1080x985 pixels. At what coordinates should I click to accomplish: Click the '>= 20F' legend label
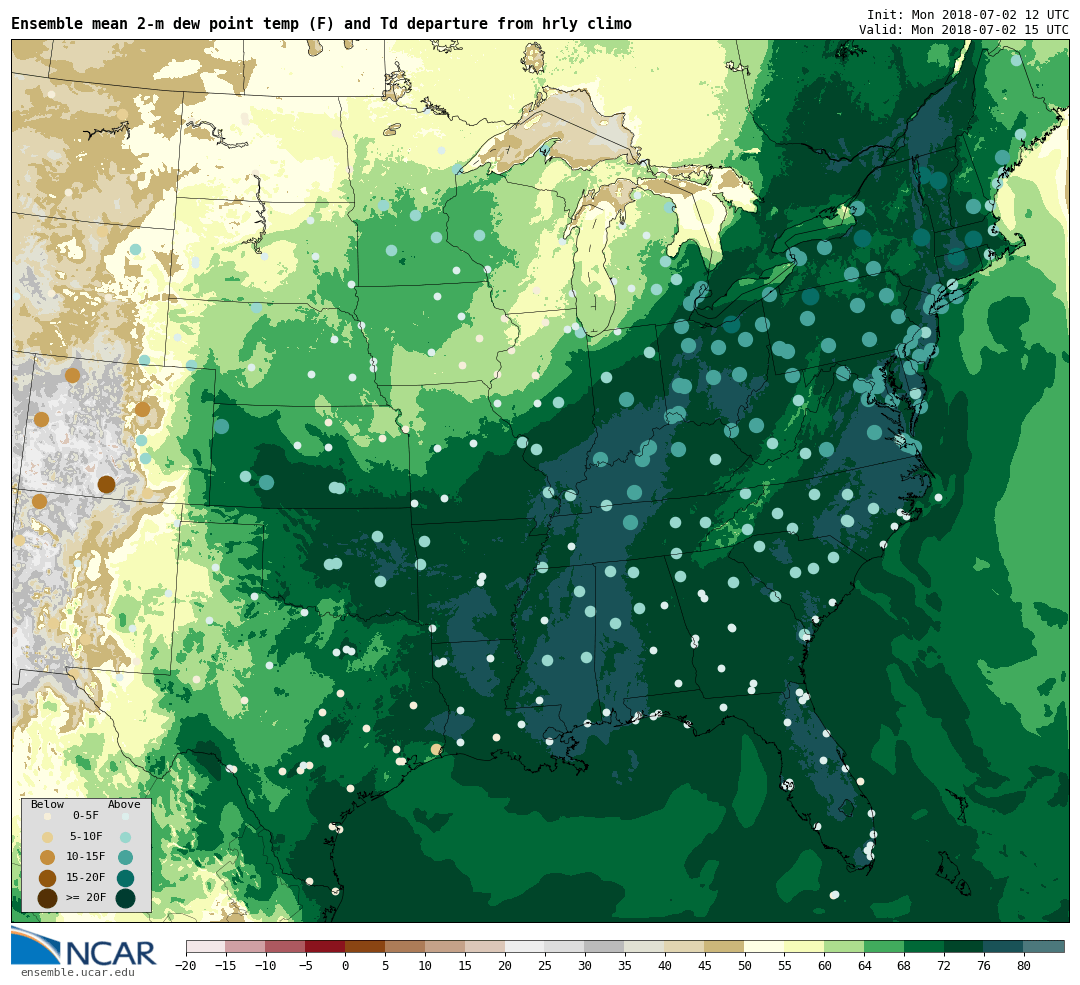(86, 898)
